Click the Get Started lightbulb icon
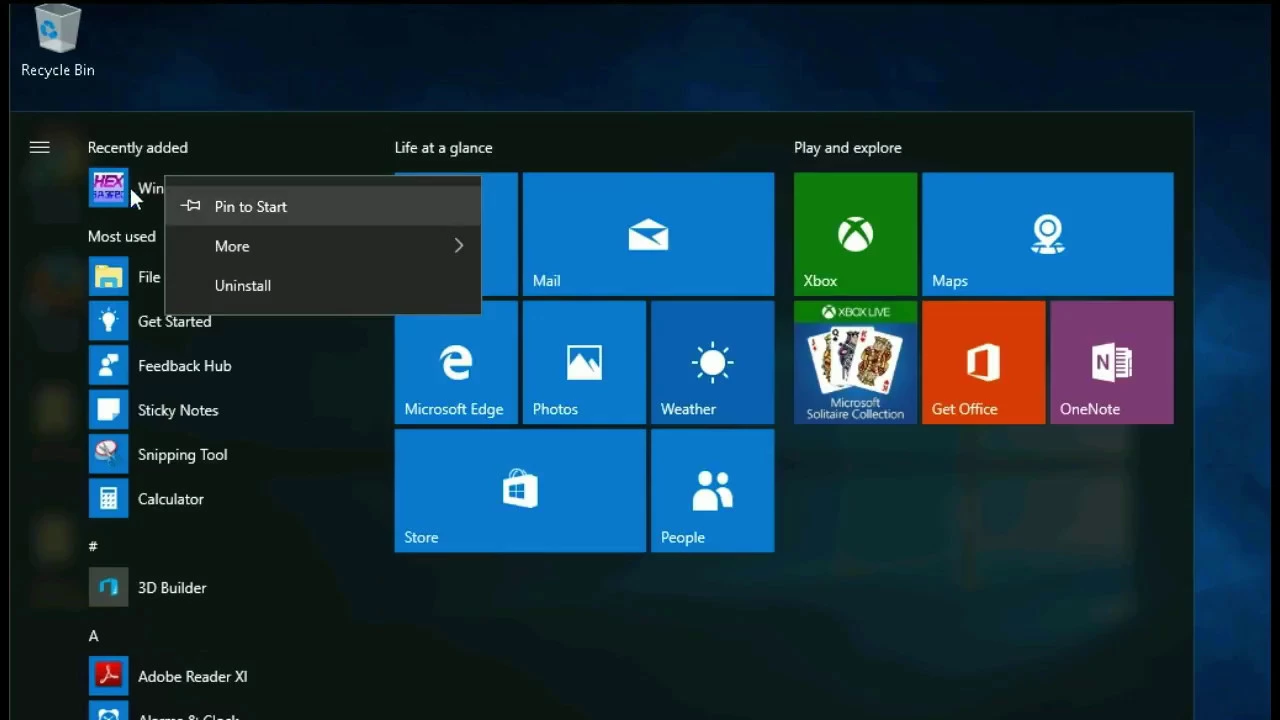The image size is (1280, 720). (x=108, y=321)
